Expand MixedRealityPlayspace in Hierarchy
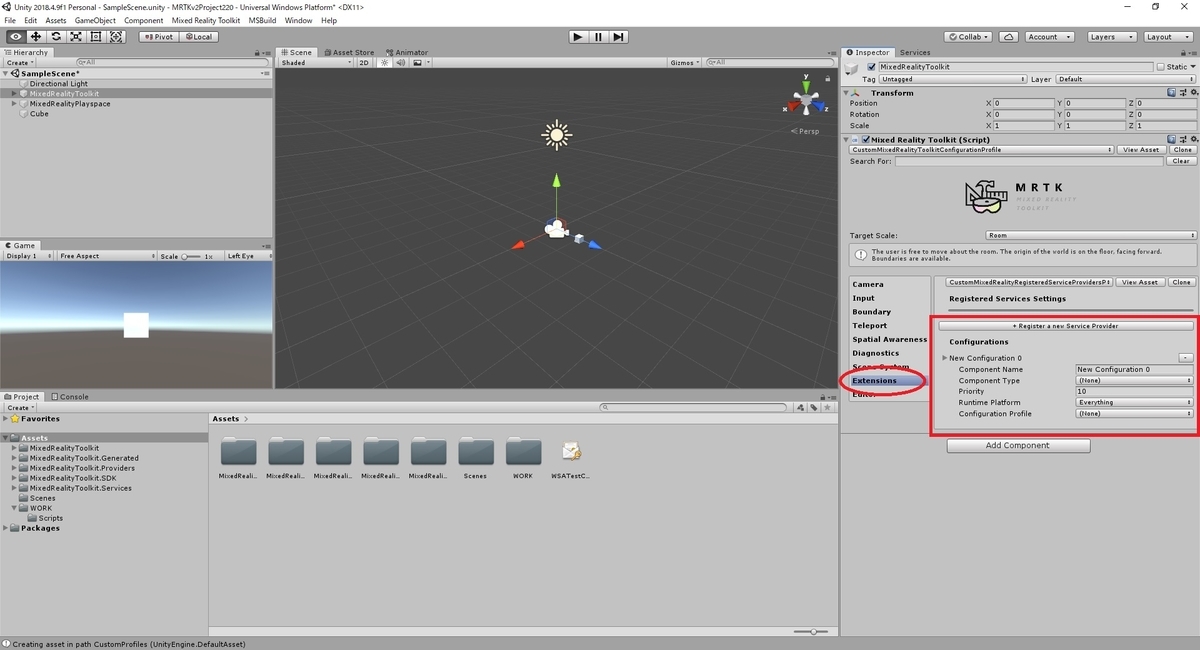Image resolution: width=1200 pixels, height=650 pixels. click(14, 104)
